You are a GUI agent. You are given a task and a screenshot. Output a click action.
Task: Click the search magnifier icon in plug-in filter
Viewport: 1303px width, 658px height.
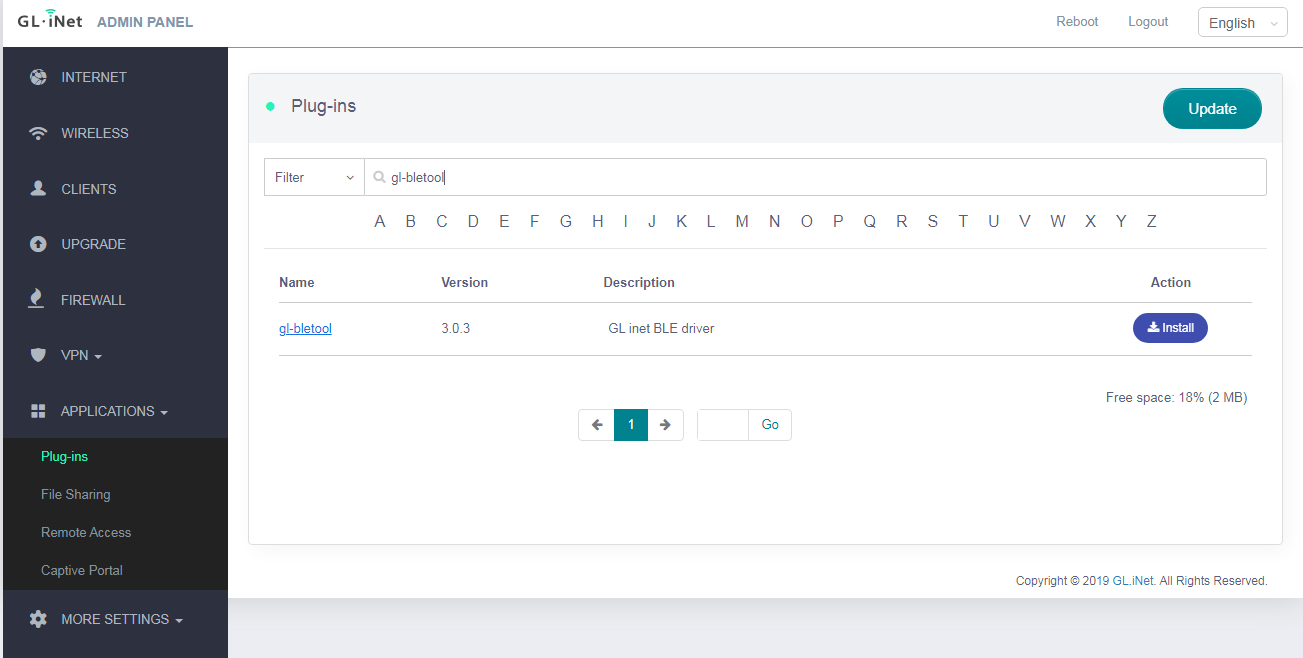click(379, 177)
